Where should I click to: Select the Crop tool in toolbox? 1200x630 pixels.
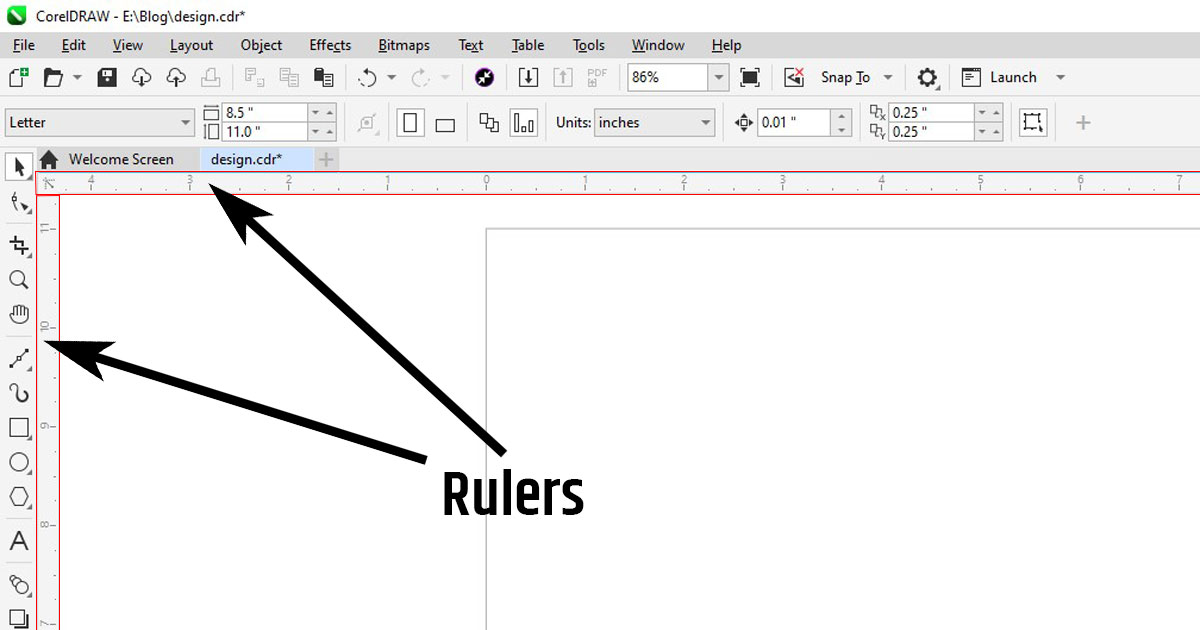18,245
